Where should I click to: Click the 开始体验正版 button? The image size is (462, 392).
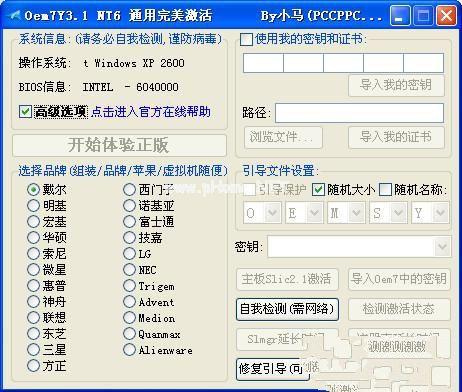click(x=119, y=145)
